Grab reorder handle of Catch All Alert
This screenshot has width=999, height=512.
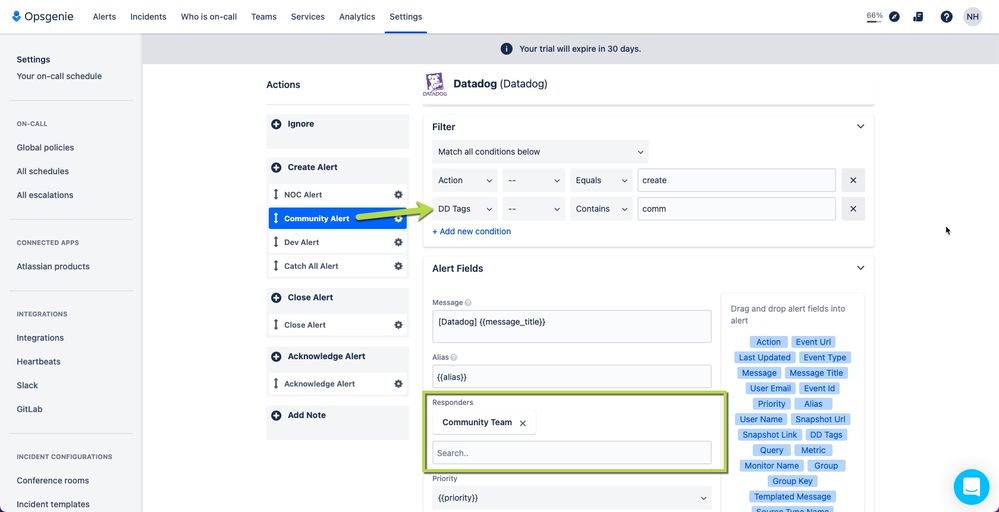(276, 266)
